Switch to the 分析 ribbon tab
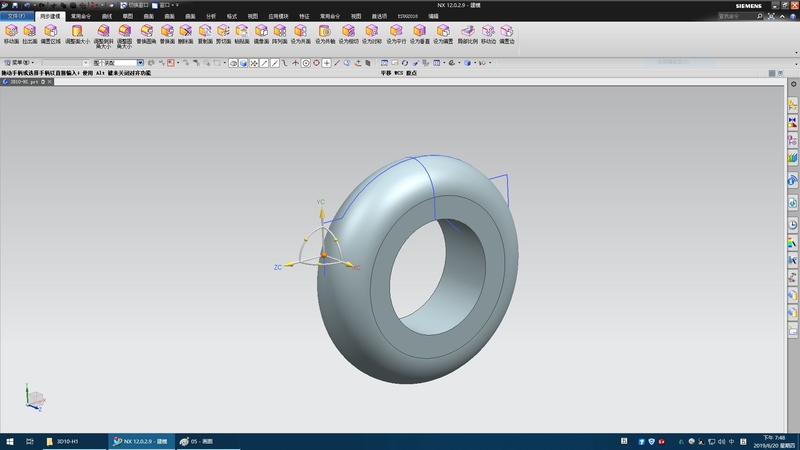Screen dimensions: 800x450 tap(210, 17)
